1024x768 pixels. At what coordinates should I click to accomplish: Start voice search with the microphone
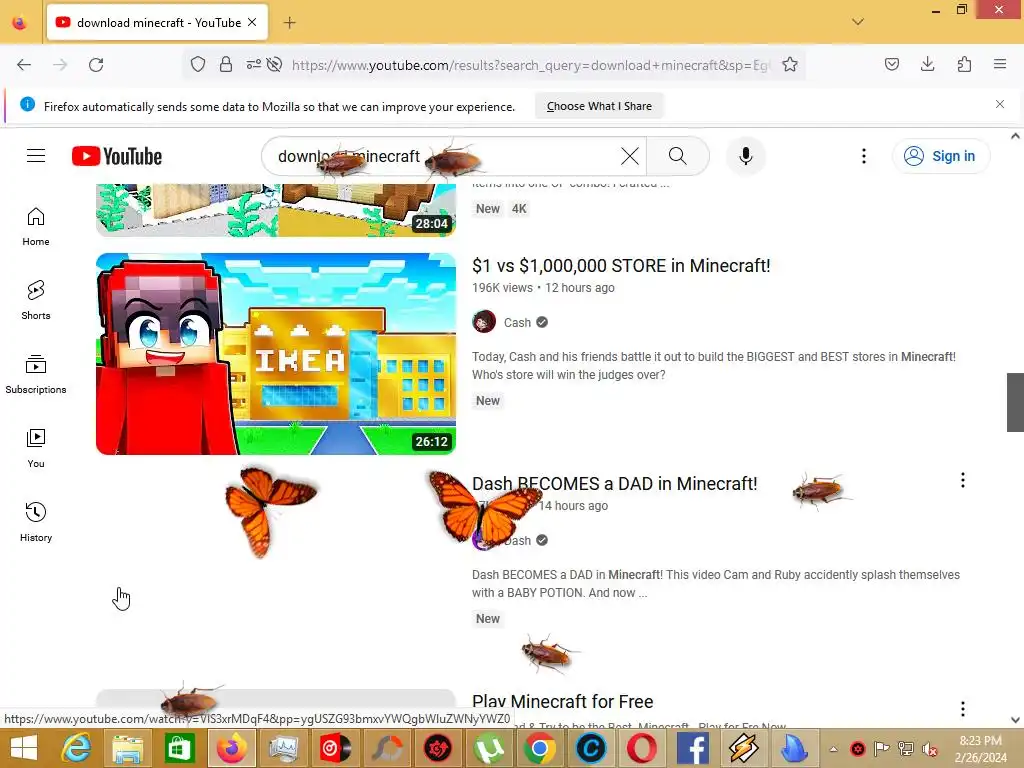coord(745,156)
